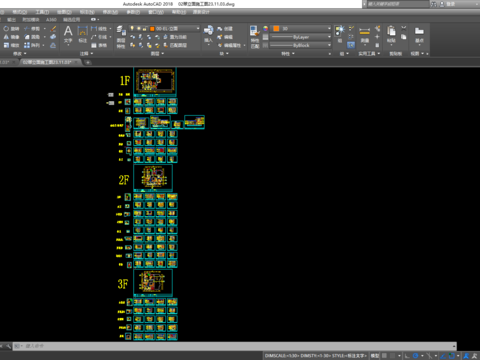This screenshot has width=480, height=360.
Task: Toggle ortho mode in status bar
Action: [x=407, y=356]
